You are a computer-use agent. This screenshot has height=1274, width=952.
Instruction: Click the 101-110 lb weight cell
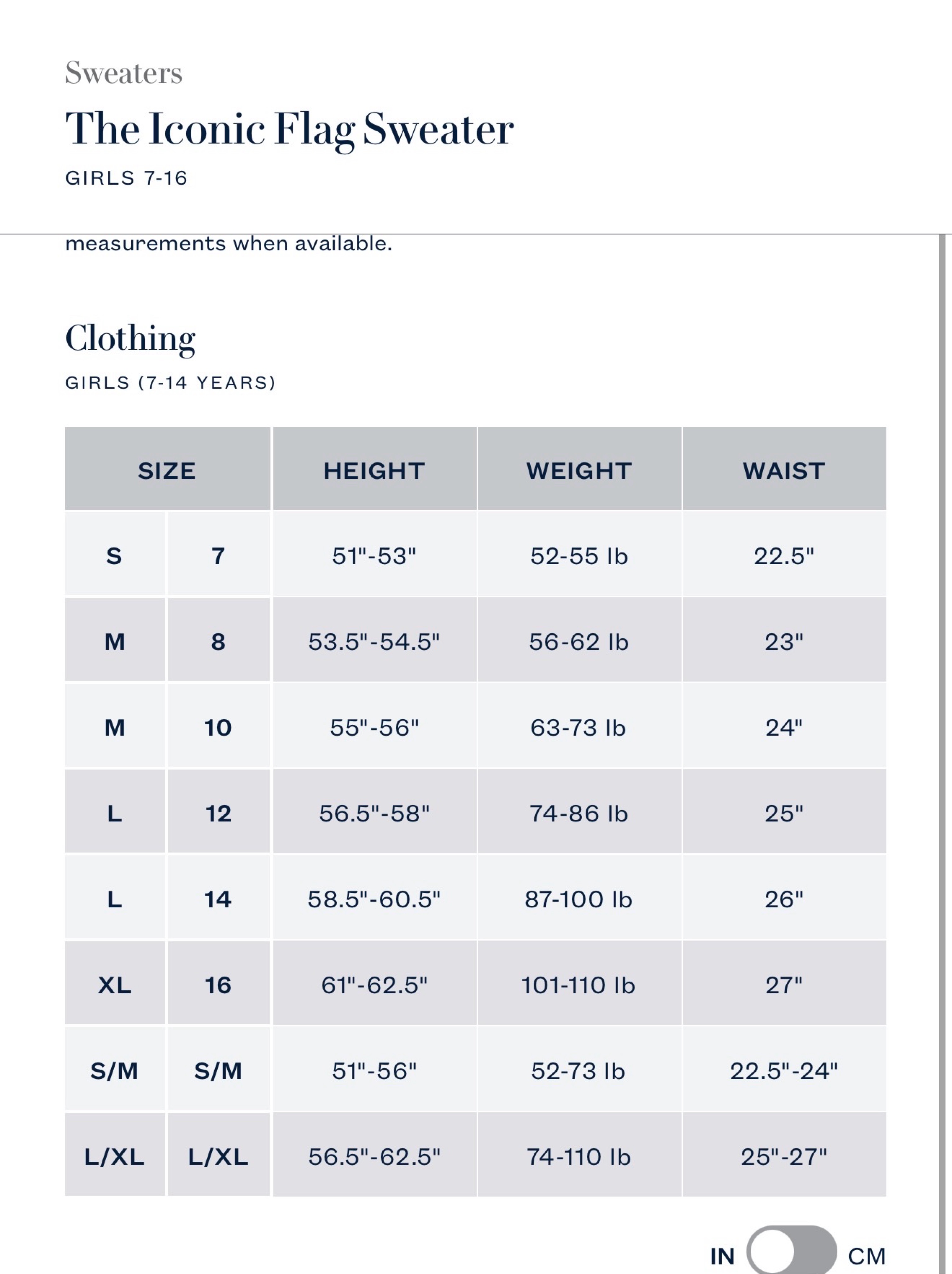[x=579, y=983]
